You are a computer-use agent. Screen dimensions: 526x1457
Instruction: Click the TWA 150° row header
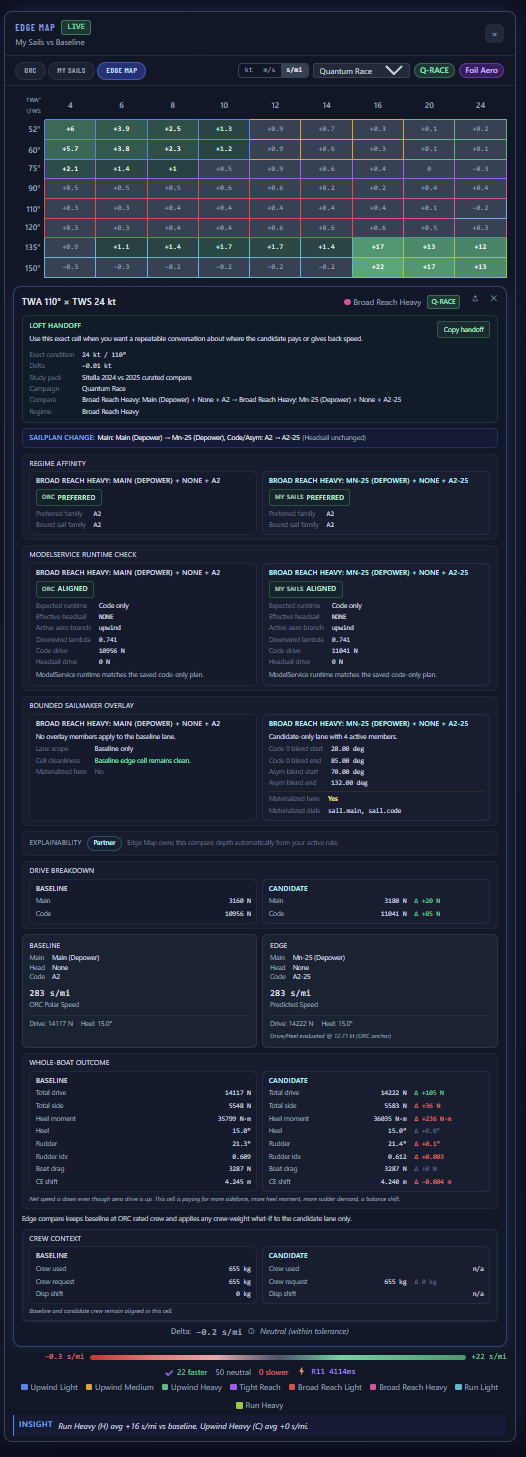[33, 266]
